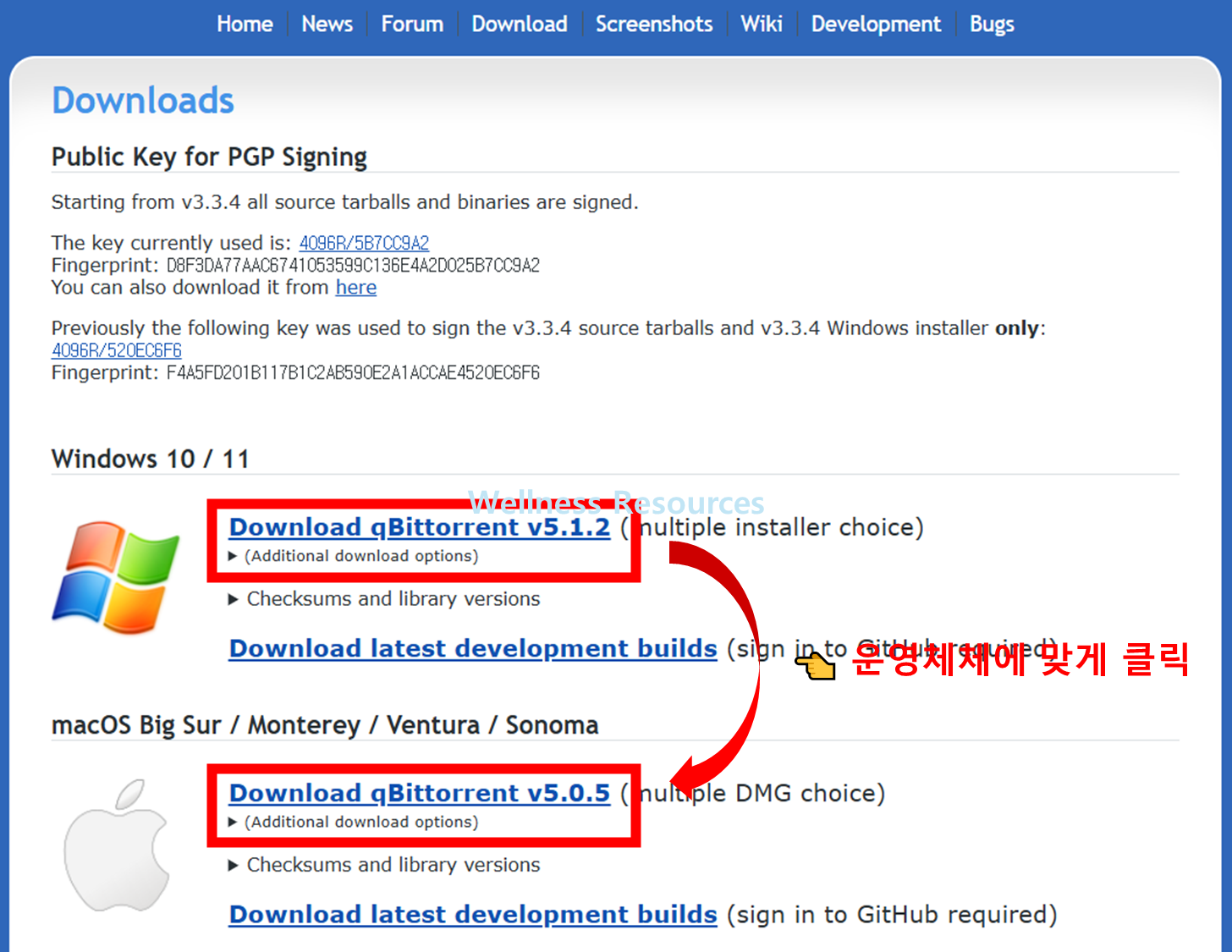Click Download qBittorrent v5.0.5 link

[x=420, y=793]
